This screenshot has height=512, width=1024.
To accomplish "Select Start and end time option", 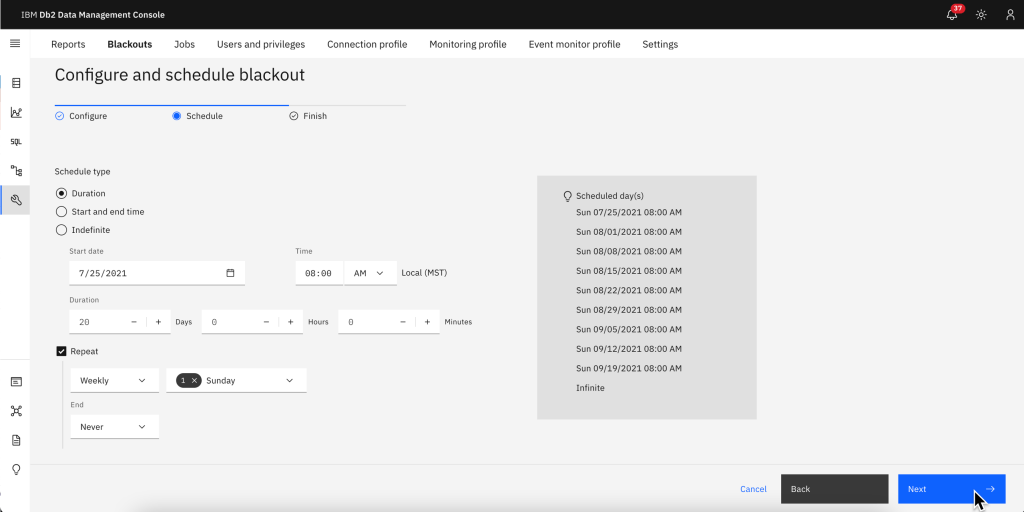I will [62, 212].
